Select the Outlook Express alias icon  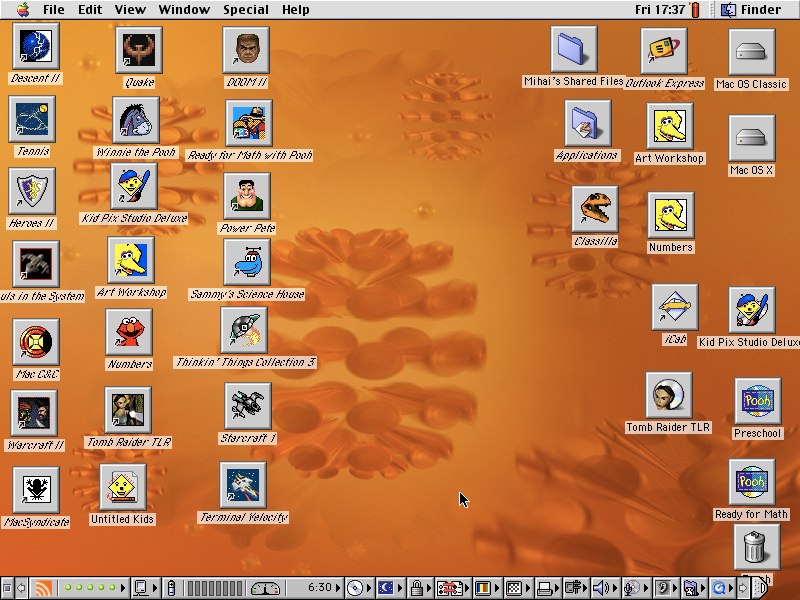click(x=664, y=52)
